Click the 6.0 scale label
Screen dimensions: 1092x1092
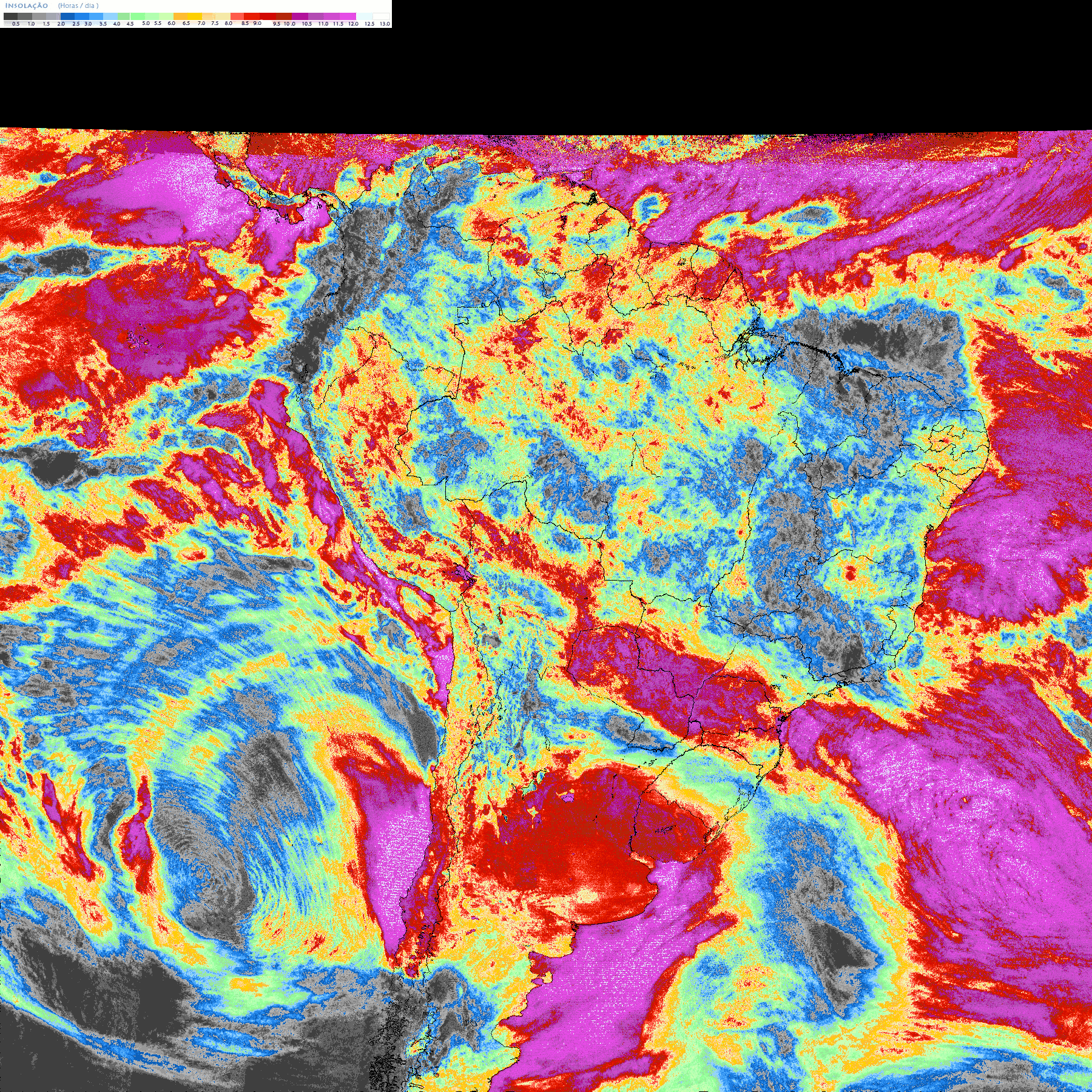pyautogui.click(x=171, y=23)
